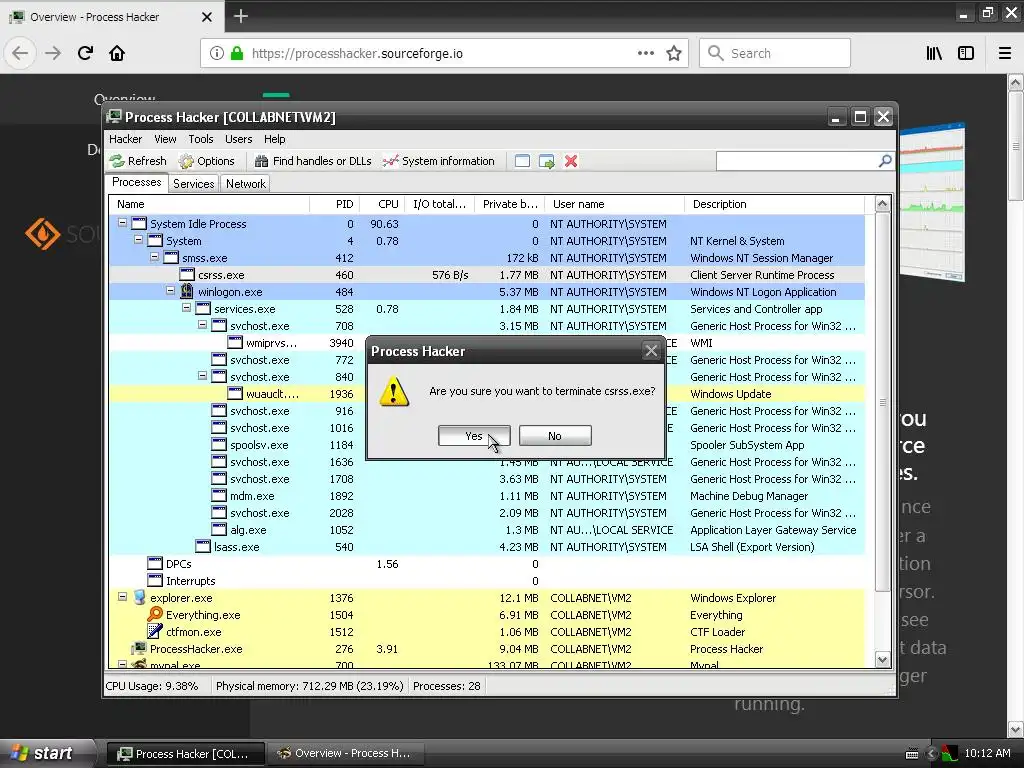Screen dimensions: 1024x768
Task: Click the lsass.exe process icon
Action: 203,546
